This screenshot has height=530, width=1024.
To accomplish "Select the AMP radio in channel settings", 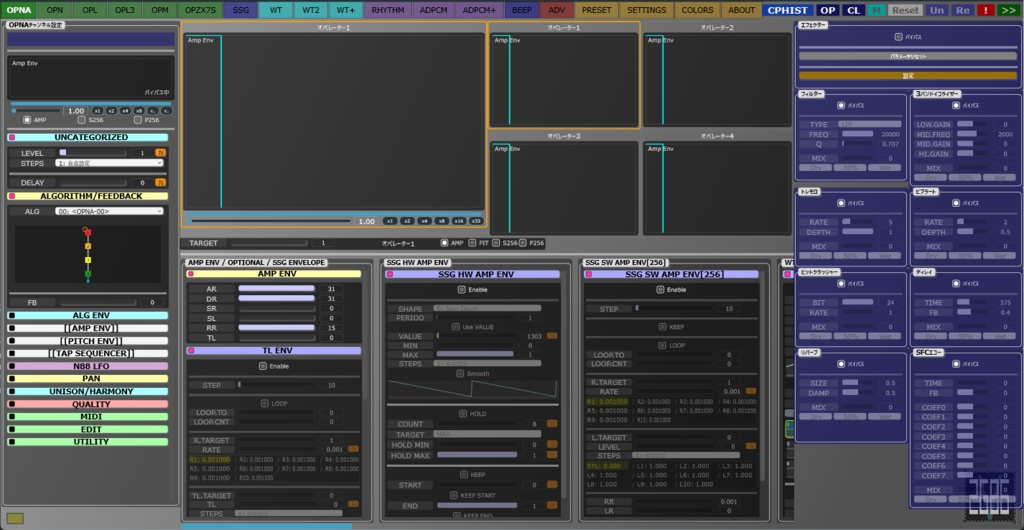I will point(27,120).
